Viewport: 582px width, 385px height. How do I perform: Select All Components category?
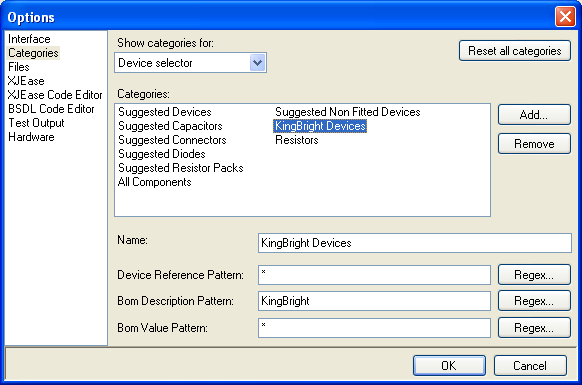154,182
